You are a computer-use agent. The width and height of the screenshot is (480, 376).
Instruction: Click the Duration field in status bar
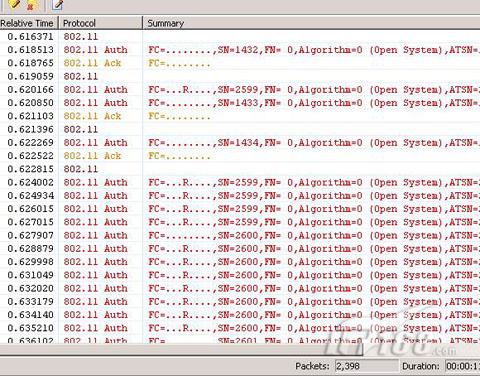coord(463,366)
